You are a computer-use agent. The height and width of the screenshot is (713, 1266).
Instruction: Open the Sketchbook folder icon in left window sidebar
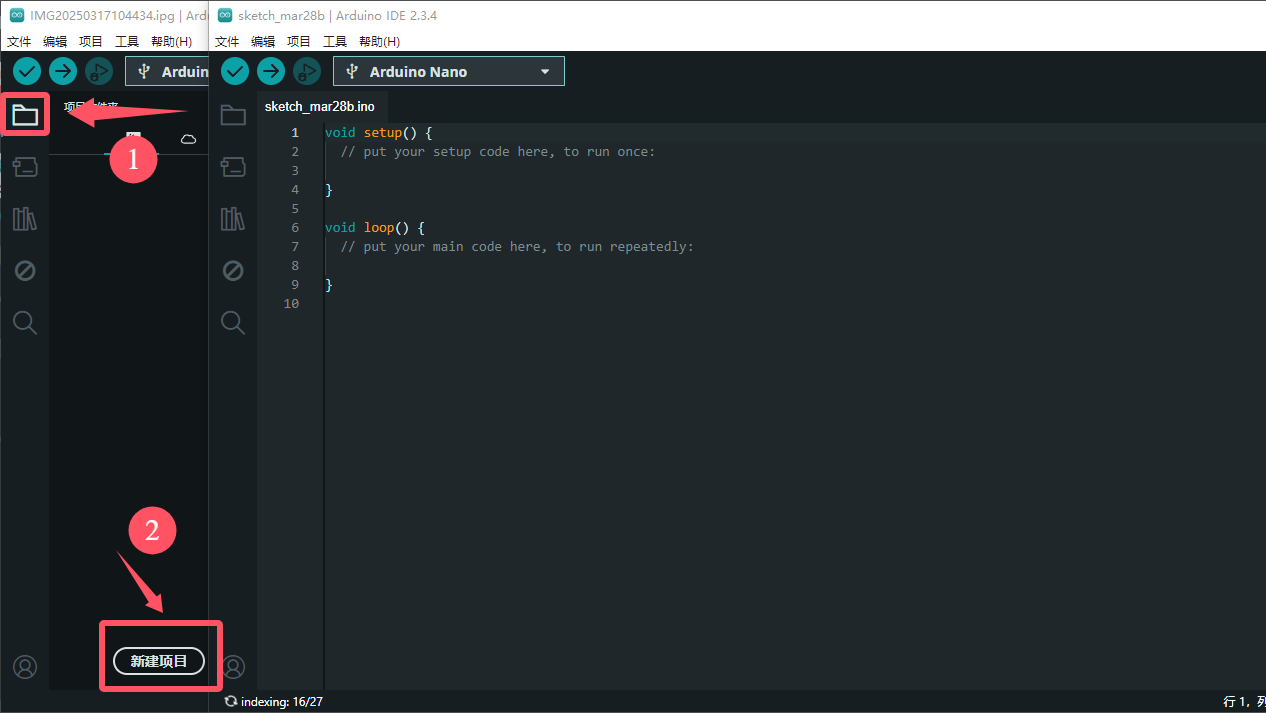(25, 115)
